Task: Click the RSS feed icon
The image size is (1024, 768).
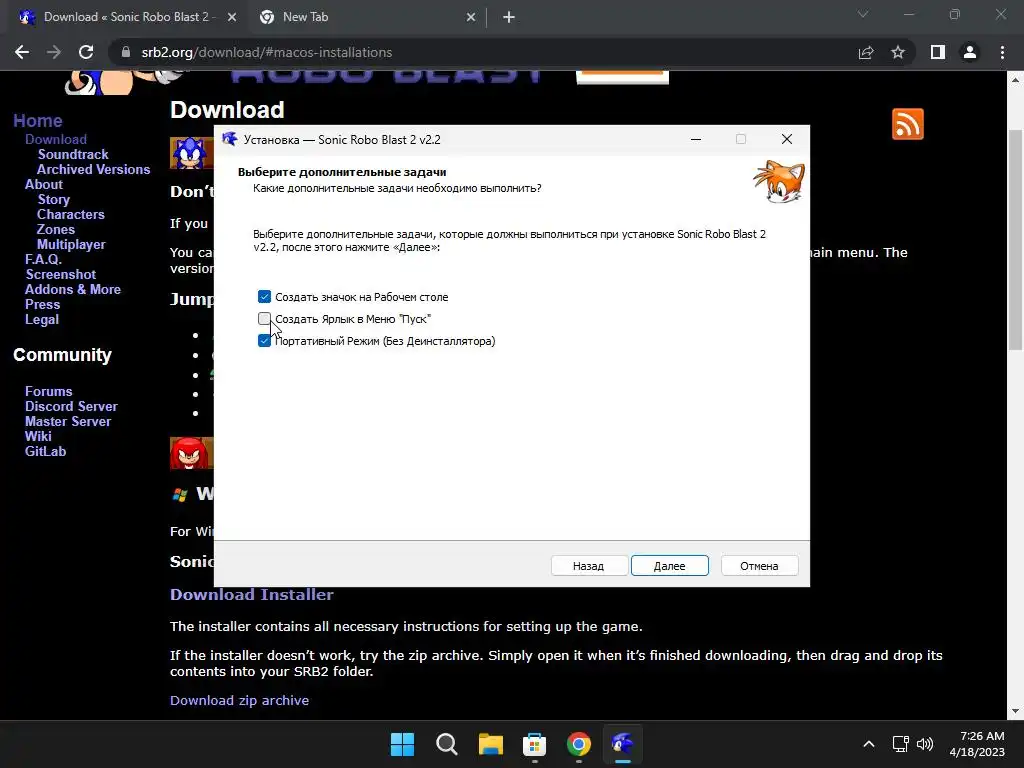Action: (x=908, y=124)
